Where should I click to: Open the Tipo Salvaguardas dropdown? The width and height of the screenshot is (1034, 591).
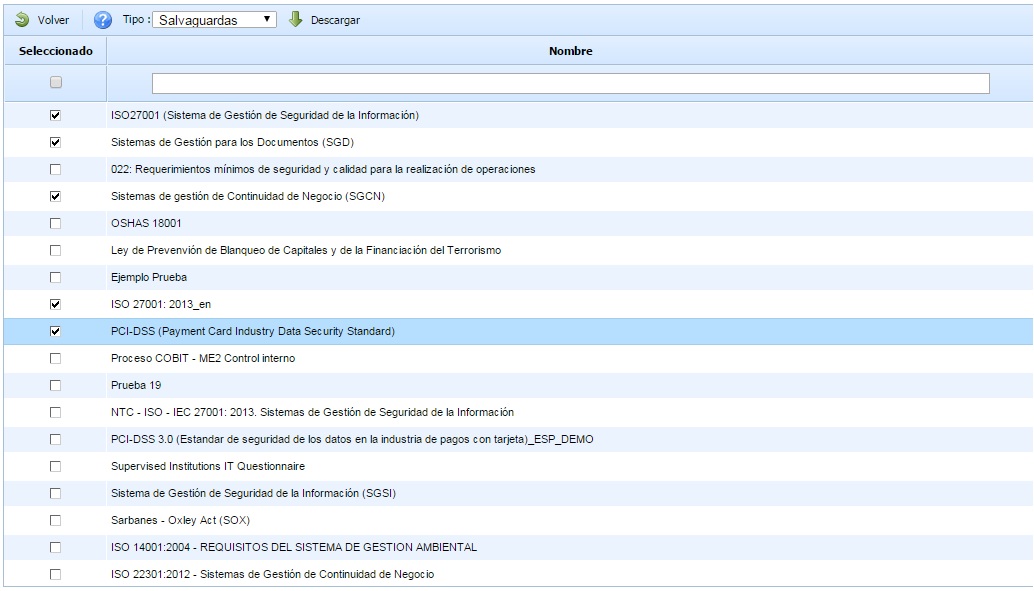[x=213, y=20]
